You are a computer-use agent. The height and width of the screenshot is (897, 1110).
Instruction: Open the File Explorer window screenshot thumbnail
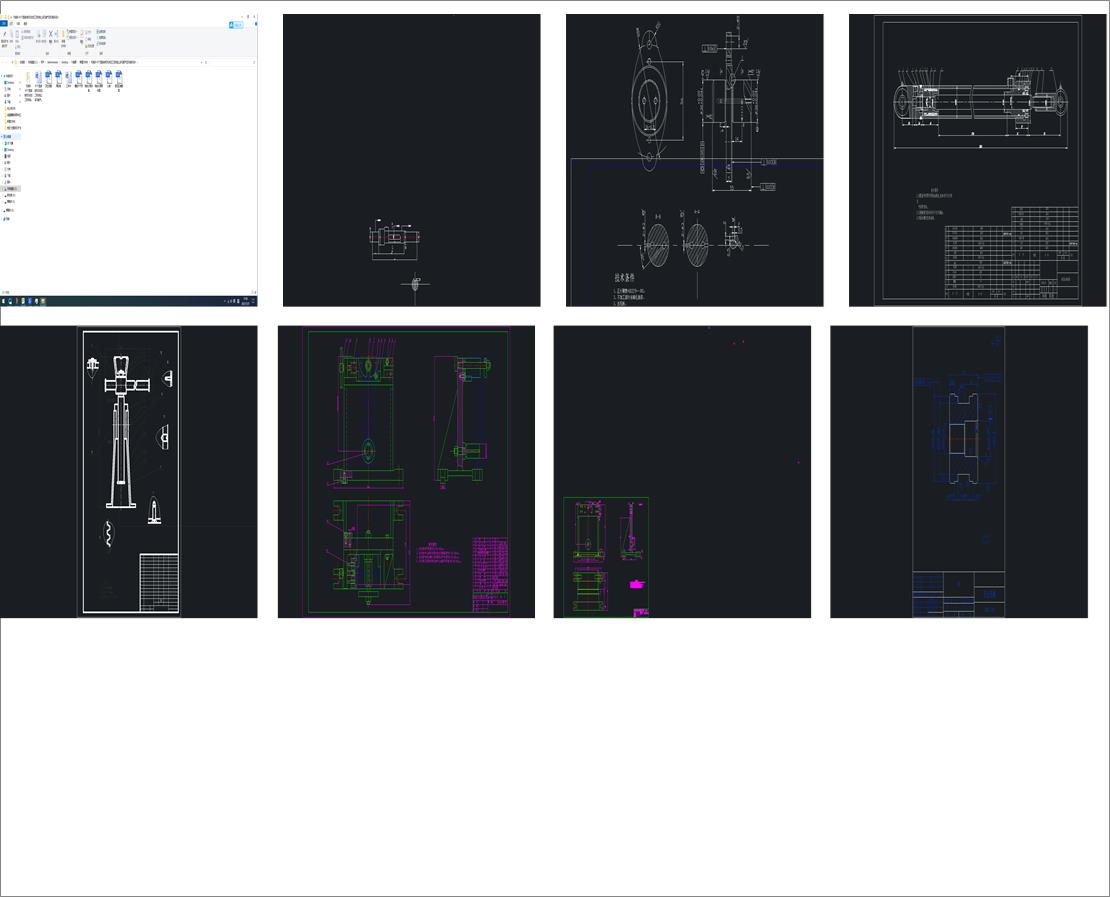point(129,160)
